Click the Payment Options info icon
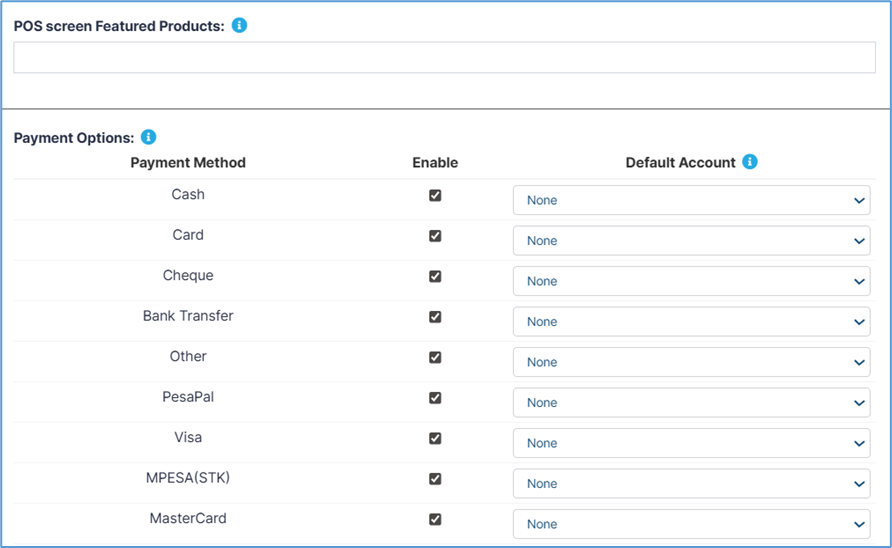The image size is (892, 548). point(148,137)
